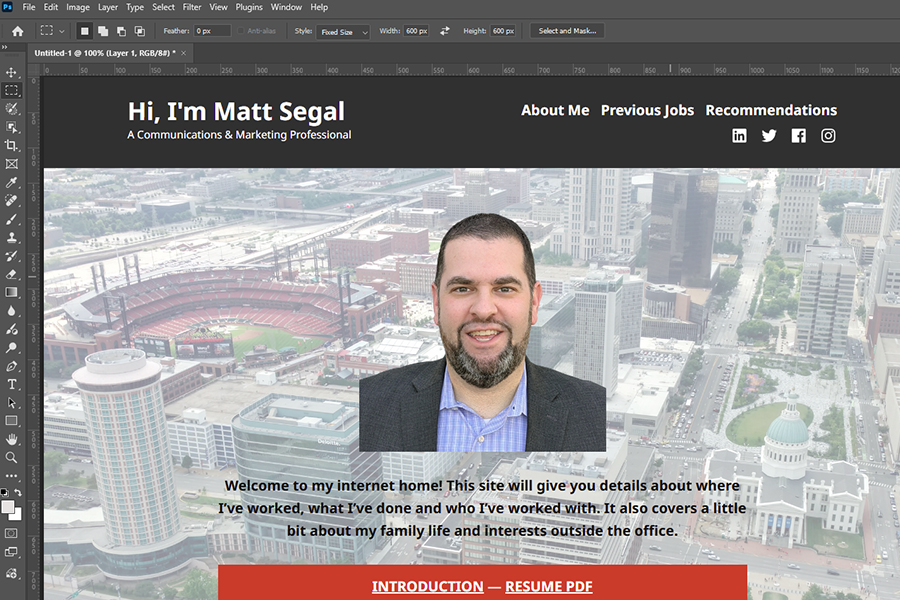Select the Move tool

pyautogui.click(x=12, y=73)
